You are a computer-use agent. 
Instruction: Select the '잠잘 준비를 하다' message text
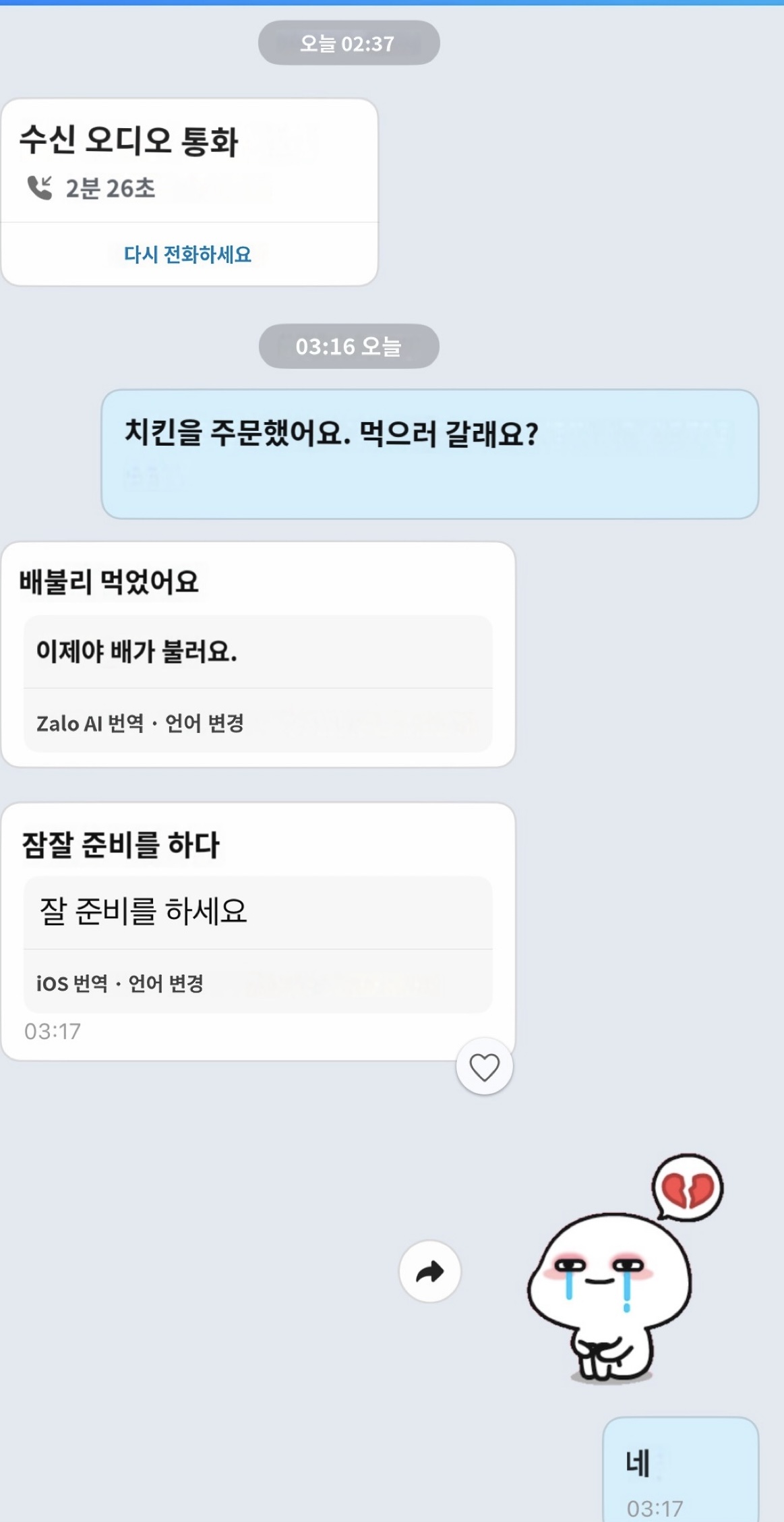coord(121,845)
